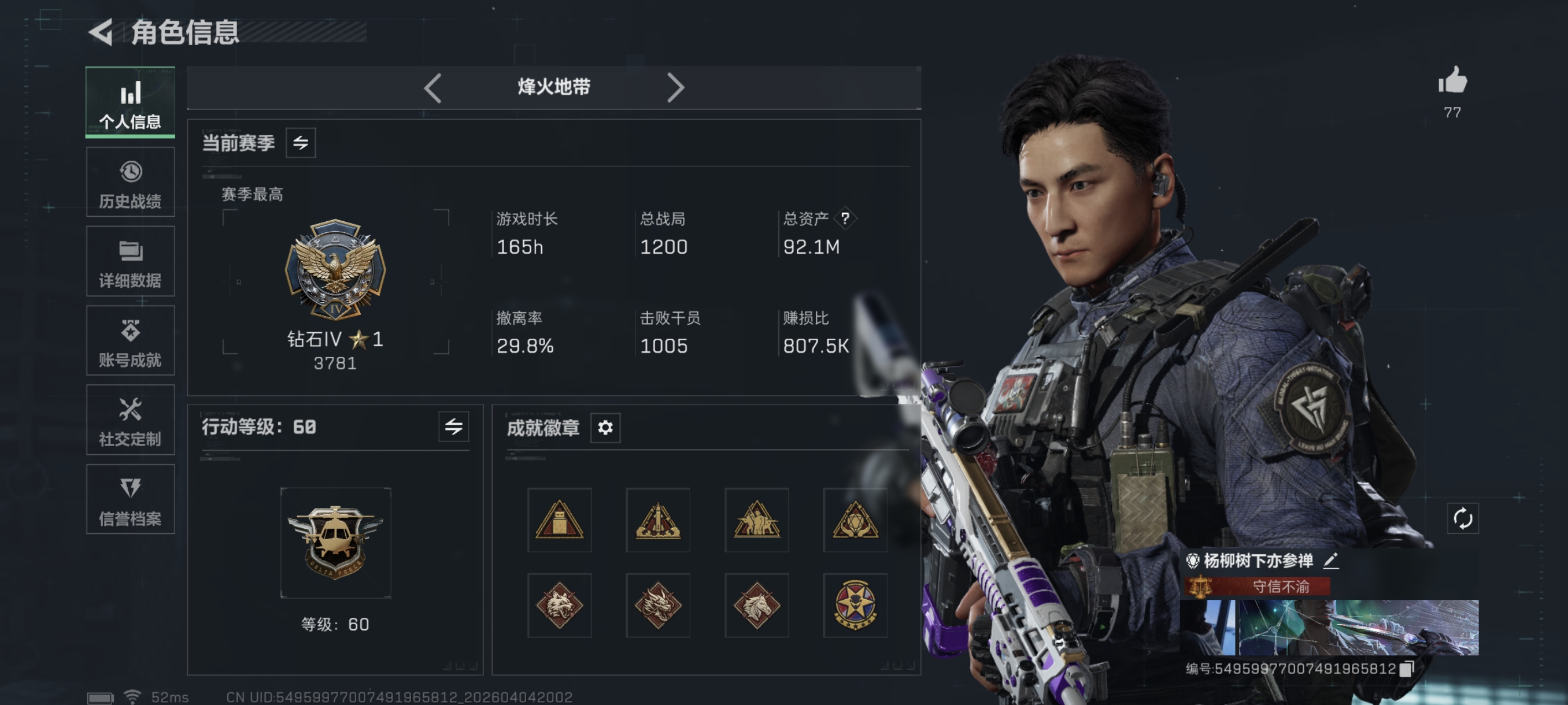Viewport: 1568px width, 705px height.
Task: Toggle the 行动等级 swap button
Action: coord(453,426)
